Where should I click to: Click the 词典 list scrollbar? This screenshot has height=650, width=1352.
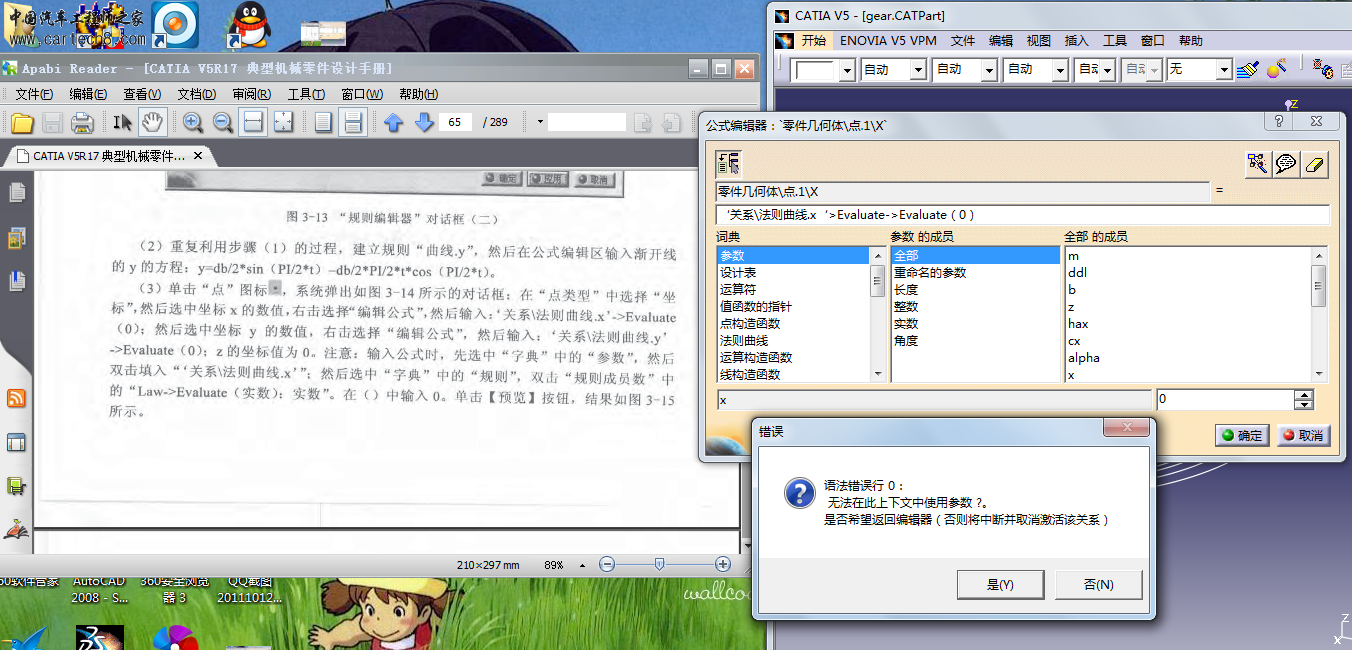878,314
